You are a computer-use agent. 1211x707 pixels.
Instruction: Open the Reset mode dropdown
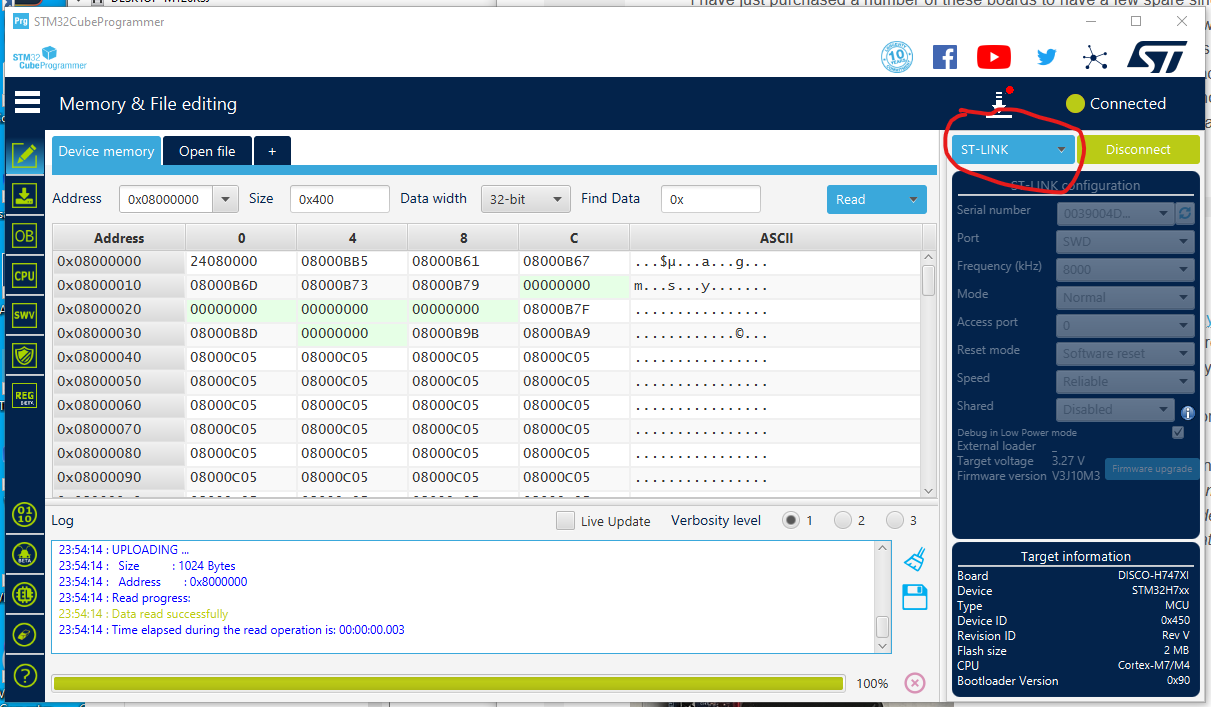pyautogui.click(x=1124, y=353)
